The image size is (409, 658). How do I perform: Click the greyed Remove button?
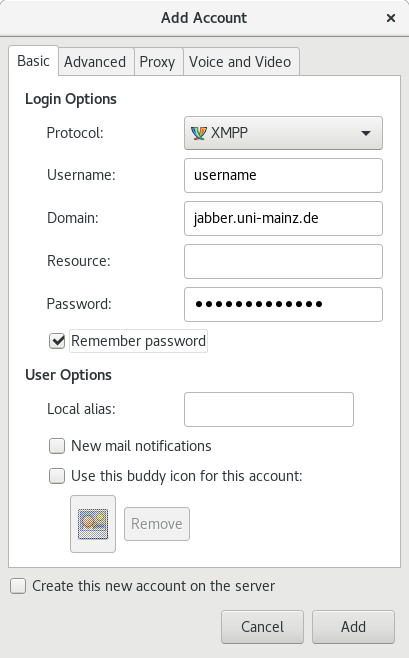click(x=157, y=524)
